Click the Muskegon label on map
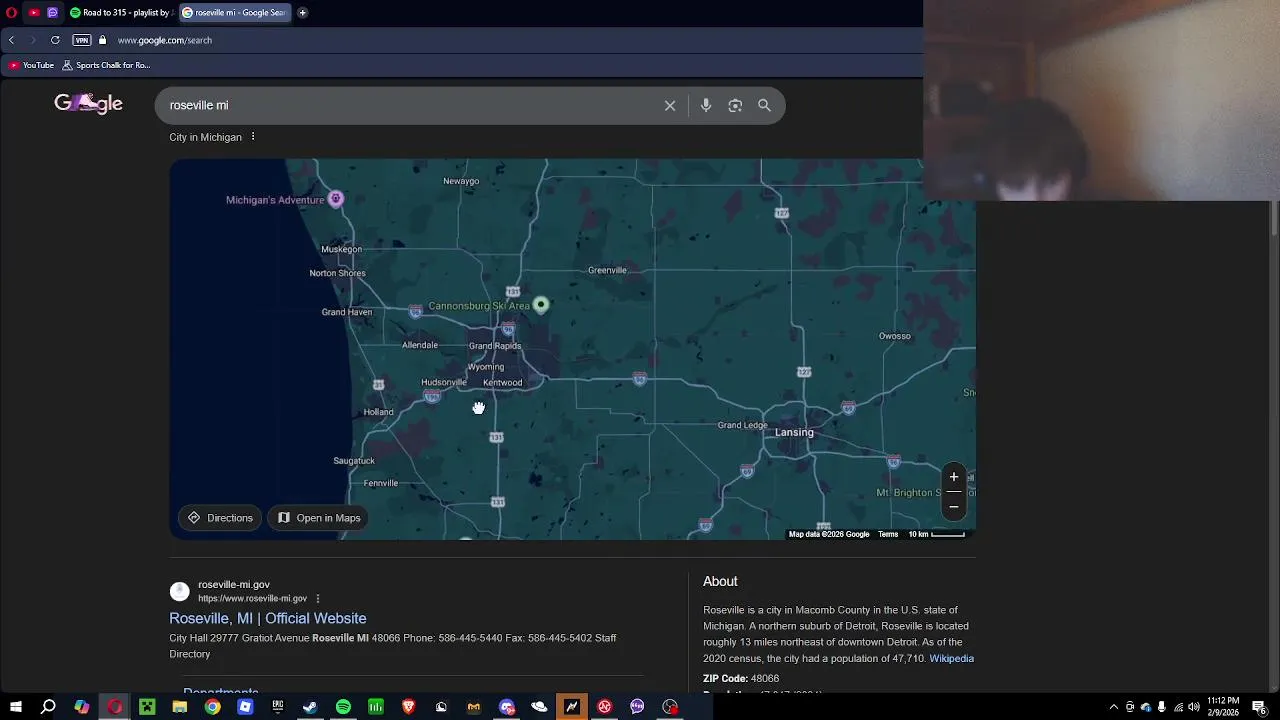 pos(341,249)
